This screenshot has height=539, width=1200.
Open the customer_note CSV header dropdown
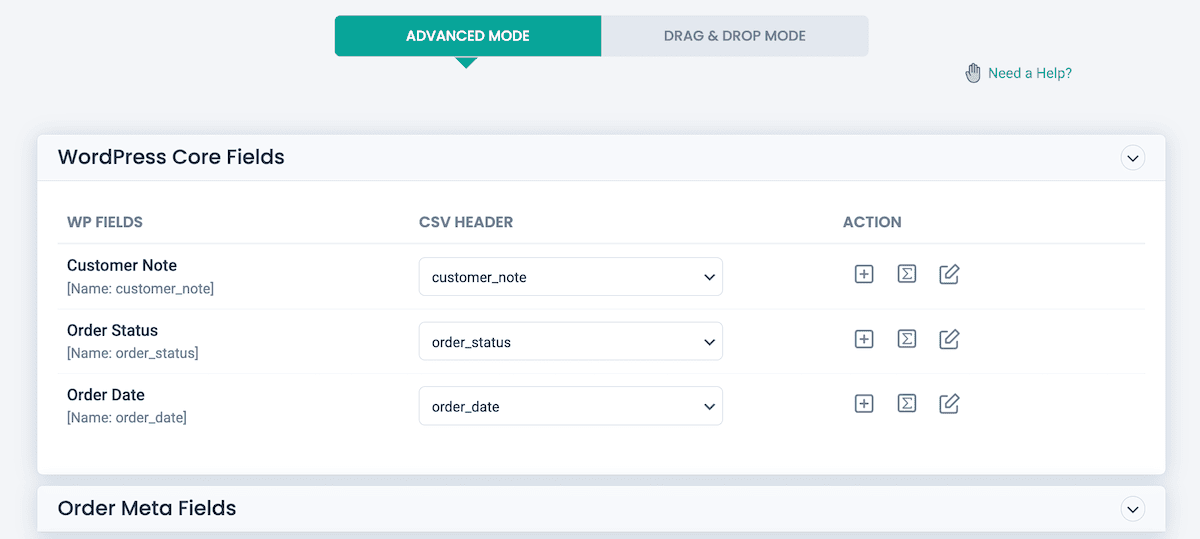point(571,277)
